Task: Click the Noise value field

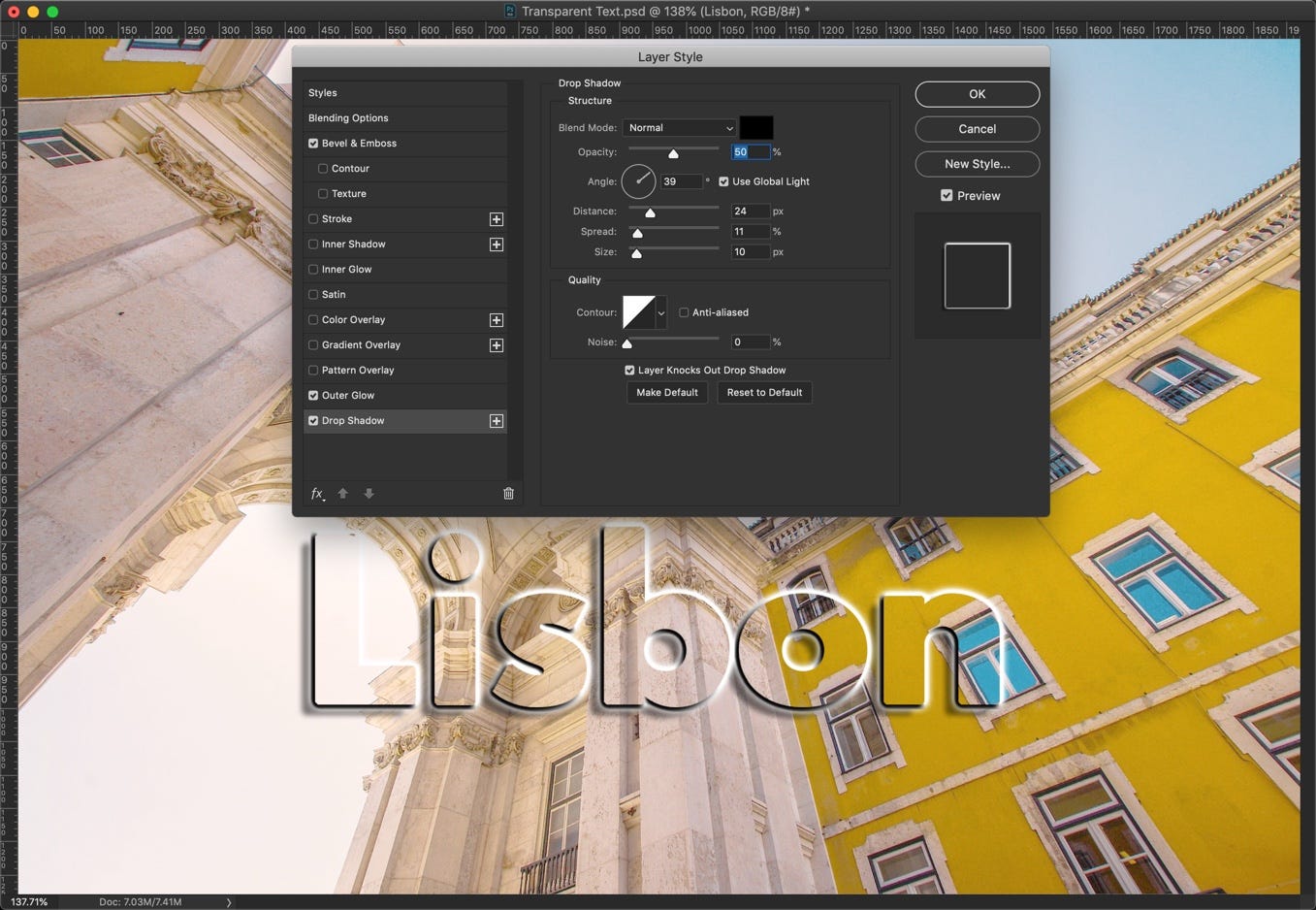Action: point(751,342)
